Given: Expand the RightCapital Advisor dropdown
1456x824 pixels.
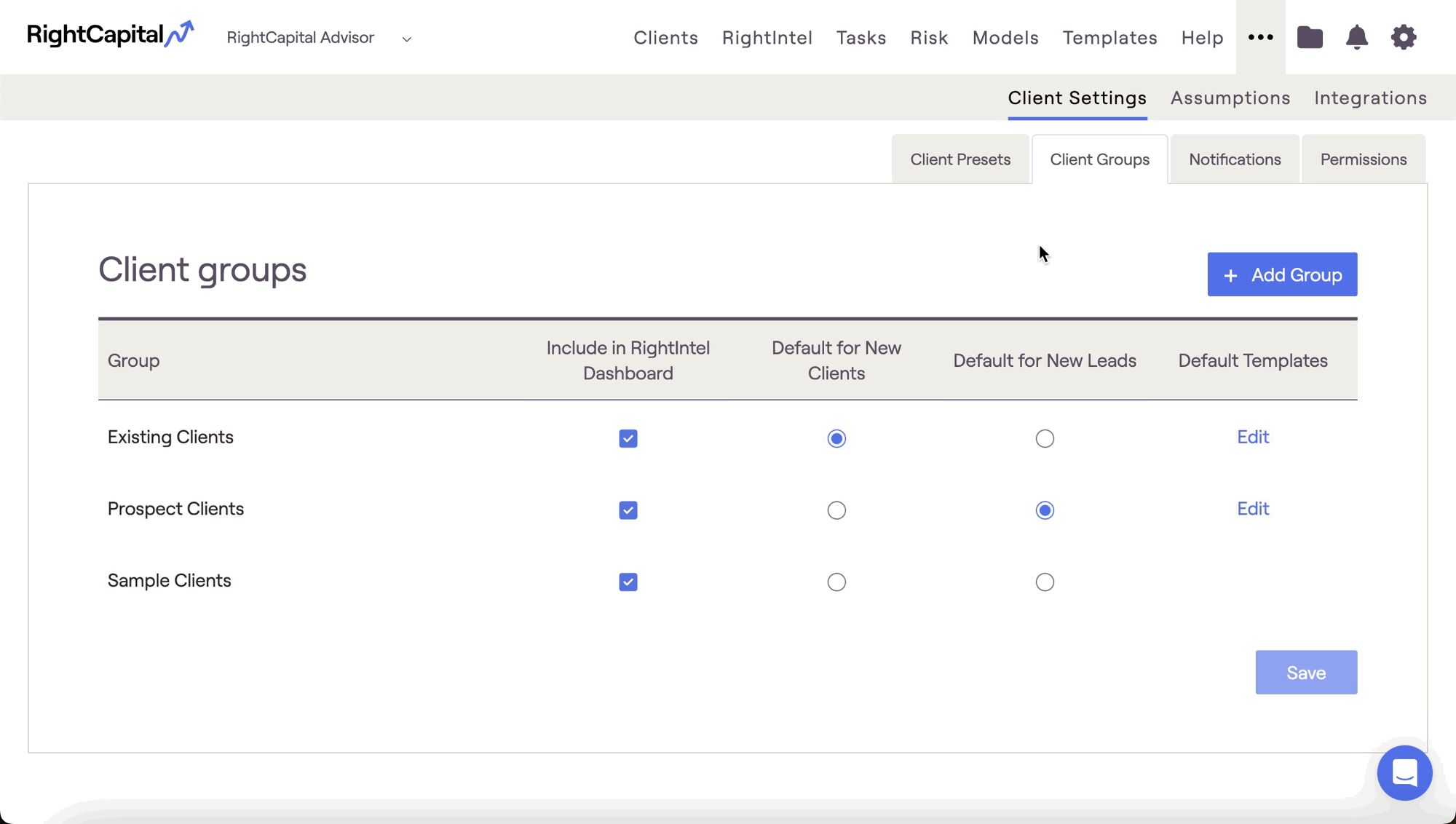Looking at the screenshot, I should 319,38.
